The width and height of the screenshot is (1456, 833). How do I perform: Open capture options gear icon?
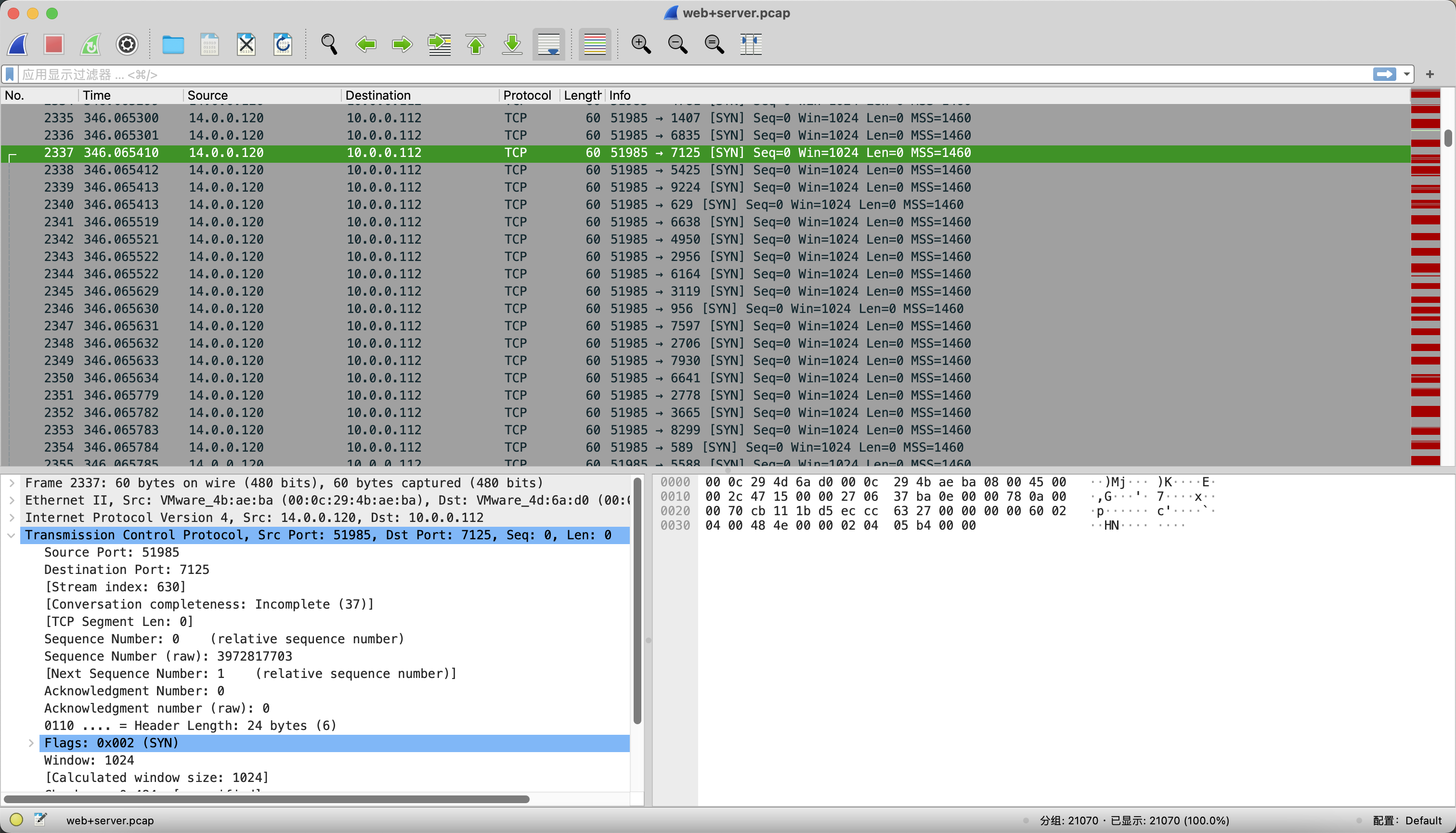pyautogui.click(x=127, y=44)
